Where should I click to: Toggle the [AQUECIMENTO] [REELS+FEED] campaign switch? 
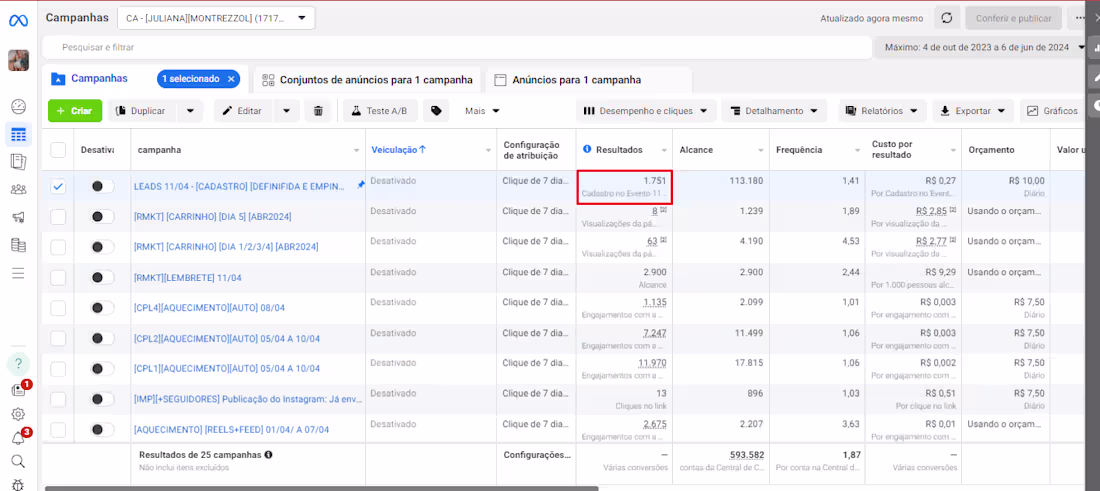pyautogui.click(x=102, y=429)
